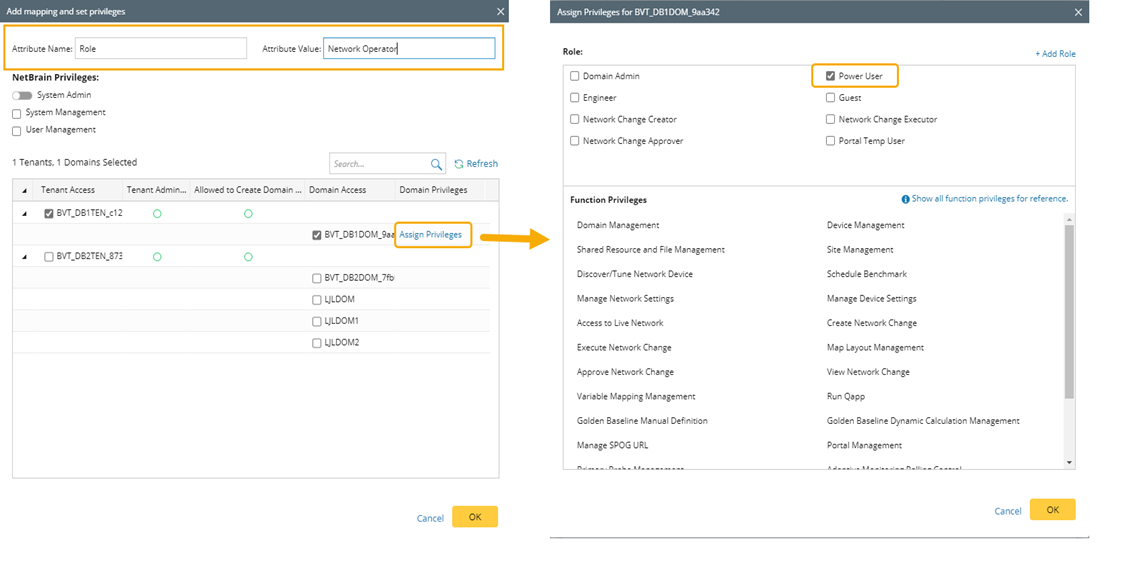Click the Add Role link

click(1055, 53)
